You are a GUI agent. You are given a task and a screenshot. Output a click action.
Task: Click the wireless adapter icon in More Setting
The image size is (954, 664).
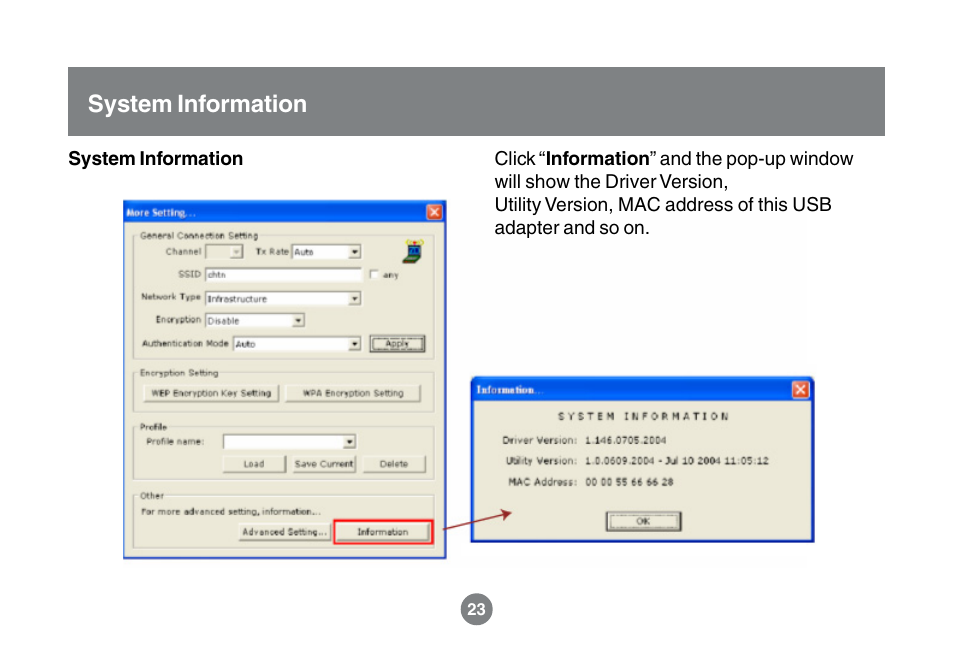414,251
